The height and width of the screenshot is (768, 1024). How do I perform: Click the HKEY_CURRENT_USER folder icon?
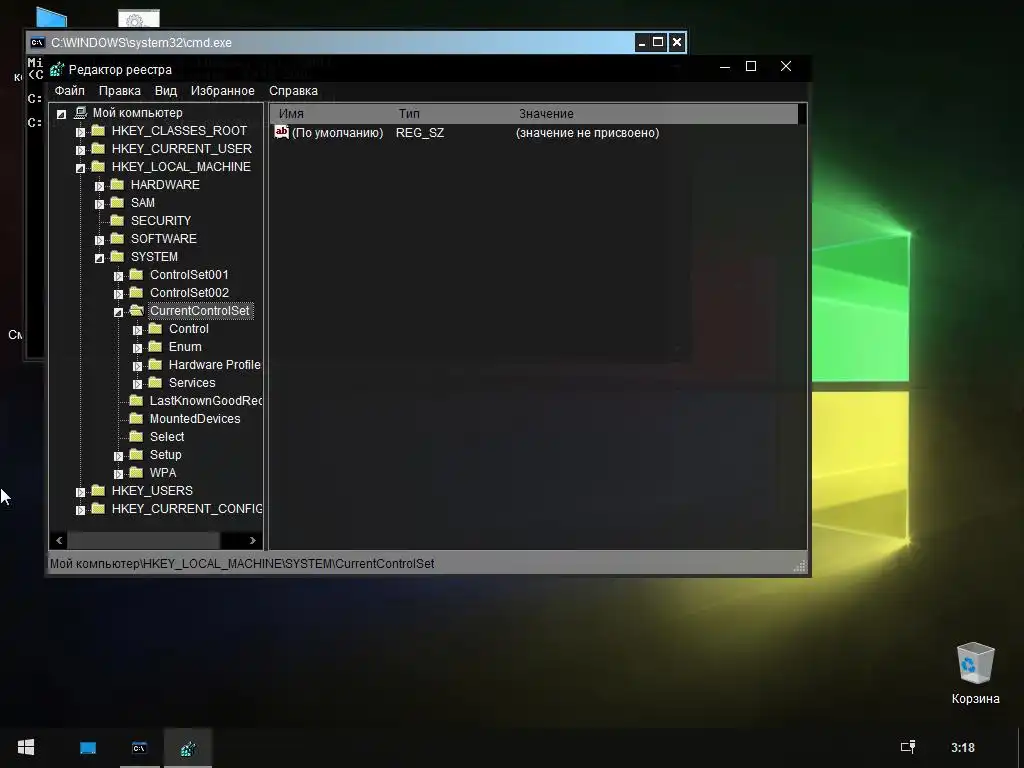click(98, 148)
